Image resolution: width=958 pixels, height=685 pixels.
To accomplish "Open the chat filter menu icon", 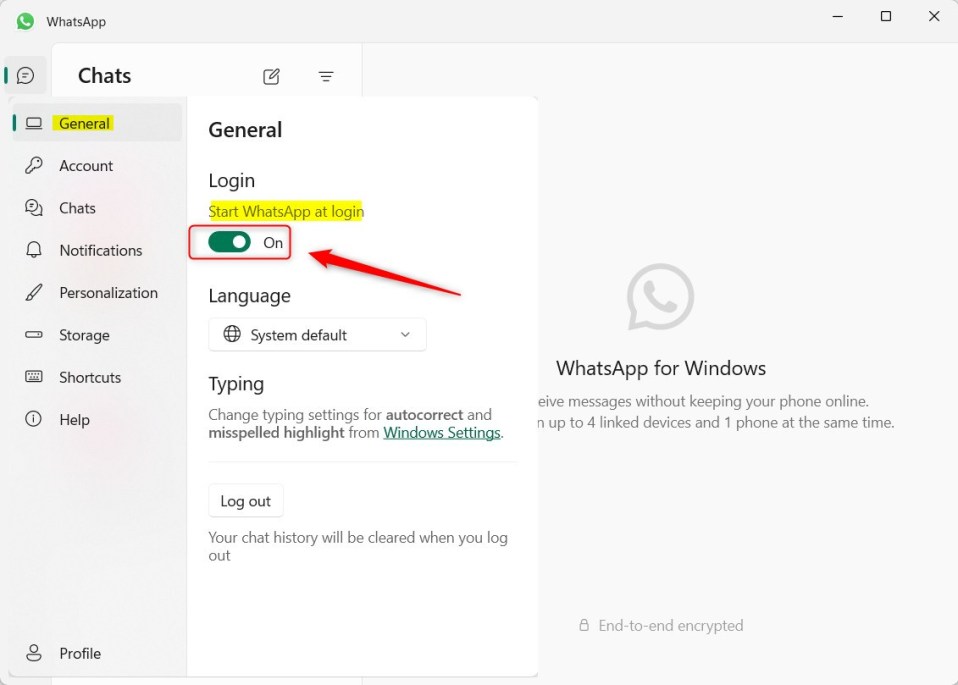I will pyautogui.click(x=326, y=76).
